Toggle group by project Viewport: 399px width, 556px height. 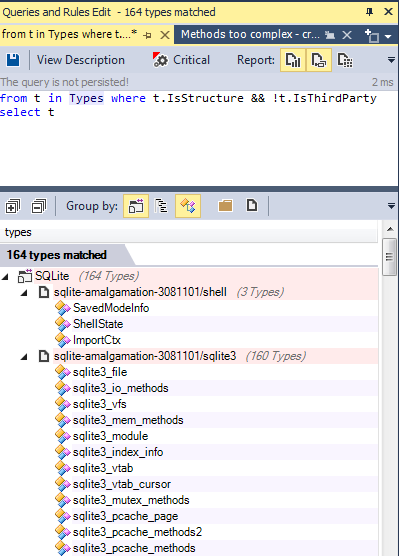pos(136,206)
